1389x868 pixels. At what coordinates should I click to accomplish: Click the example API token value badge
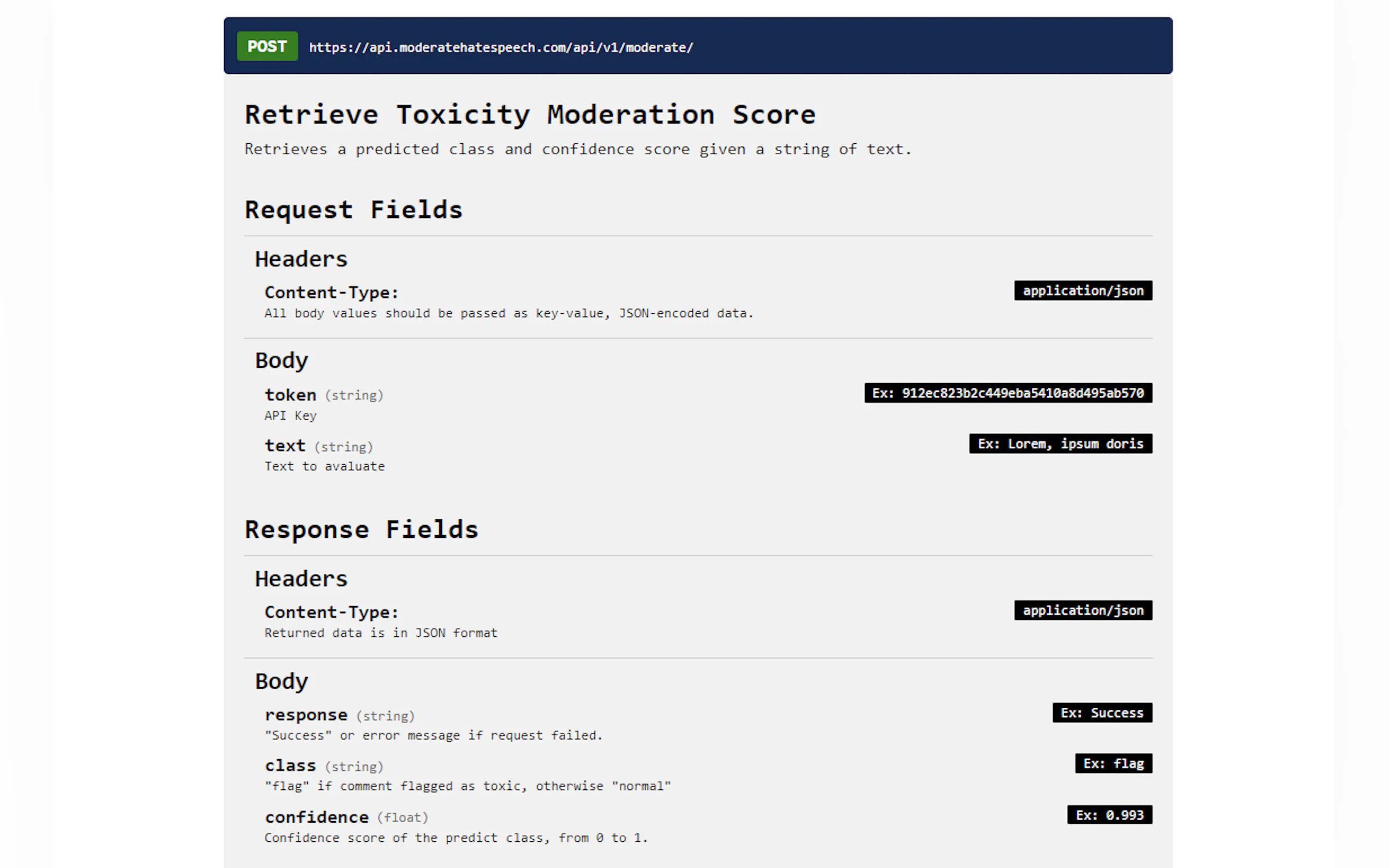1008,393
